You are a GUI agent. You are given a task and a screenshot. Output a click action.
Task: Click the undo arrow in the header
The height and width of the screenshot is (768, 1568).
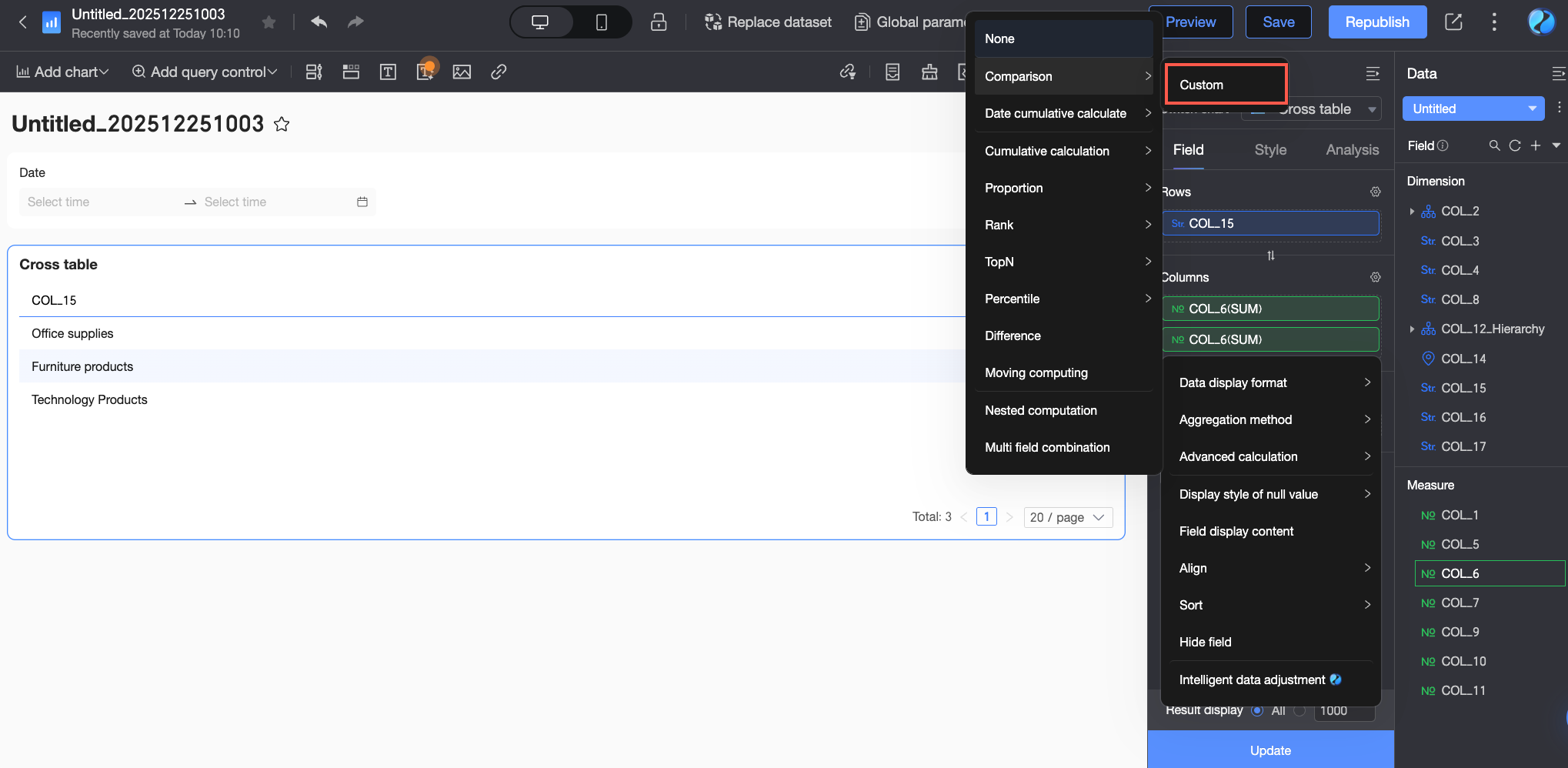coord(319,22)
